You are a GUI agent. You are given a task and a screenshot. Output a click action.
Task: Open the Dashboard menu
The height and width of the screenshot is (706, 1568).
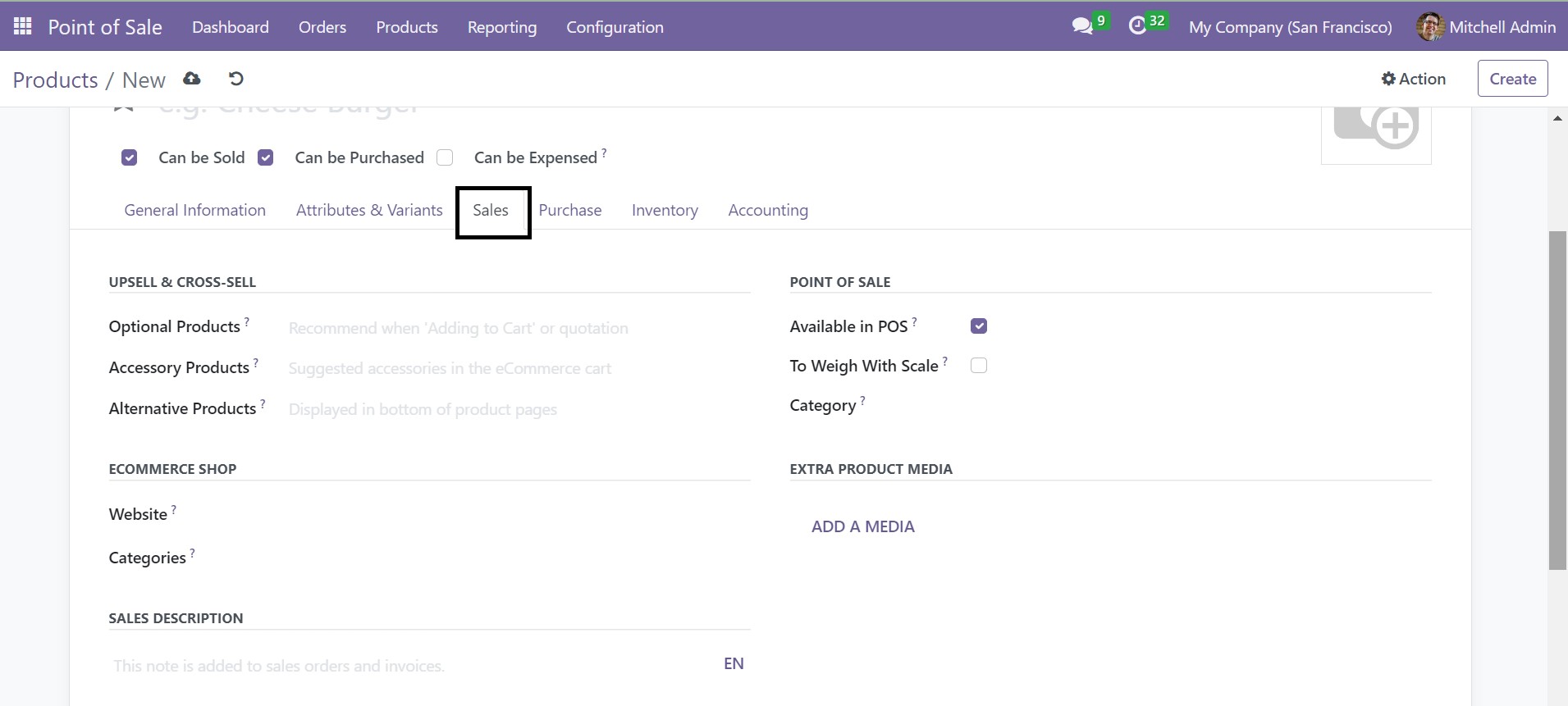tap(231, 27)
